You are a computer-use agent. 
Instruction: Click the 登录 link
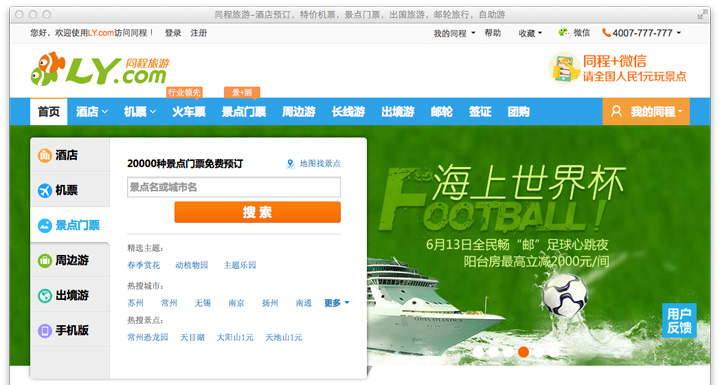click(x=173, y=33)
